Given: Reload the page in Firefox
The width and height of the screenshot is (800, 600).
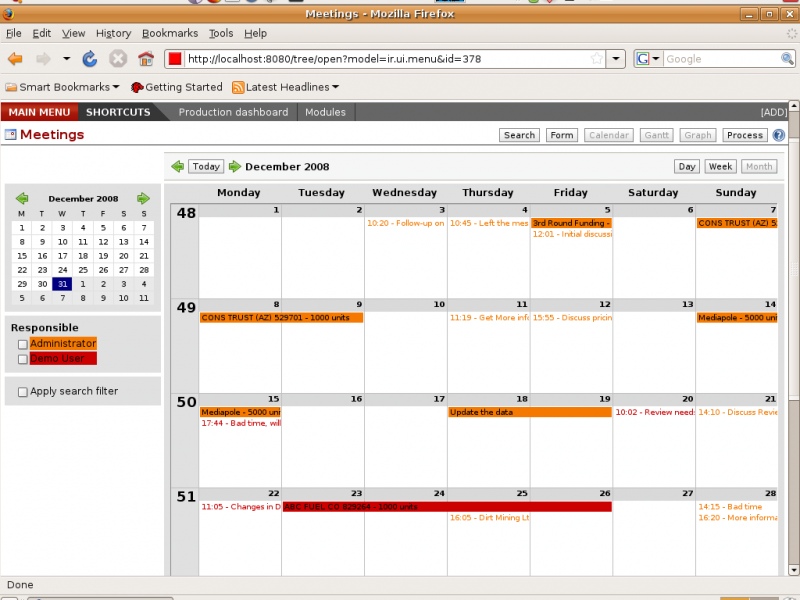Looking at the screenshot, I should tap(88, 58).
